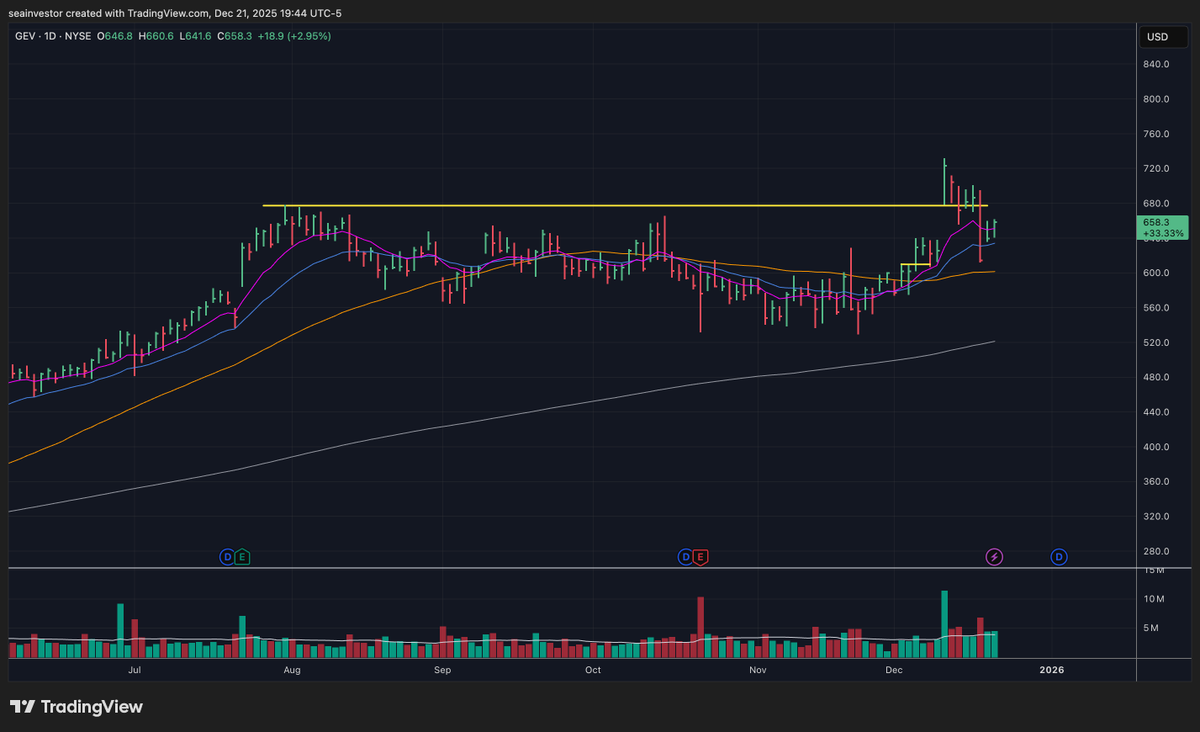Click the Nov label on time axis
Image resolution: width=1200 pixels, height=732 pixels.
(758, 670)
